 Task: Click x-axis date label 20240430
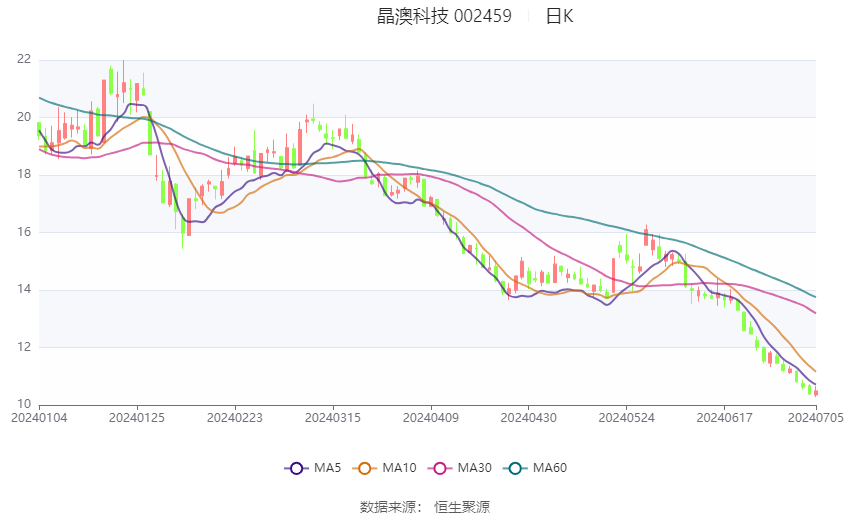tap(529, 418)
